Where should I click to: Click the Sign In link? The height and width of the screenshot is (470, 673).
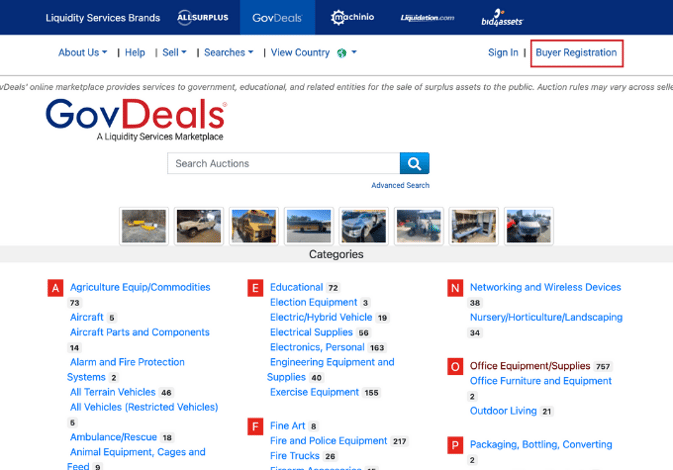(503, 52)
